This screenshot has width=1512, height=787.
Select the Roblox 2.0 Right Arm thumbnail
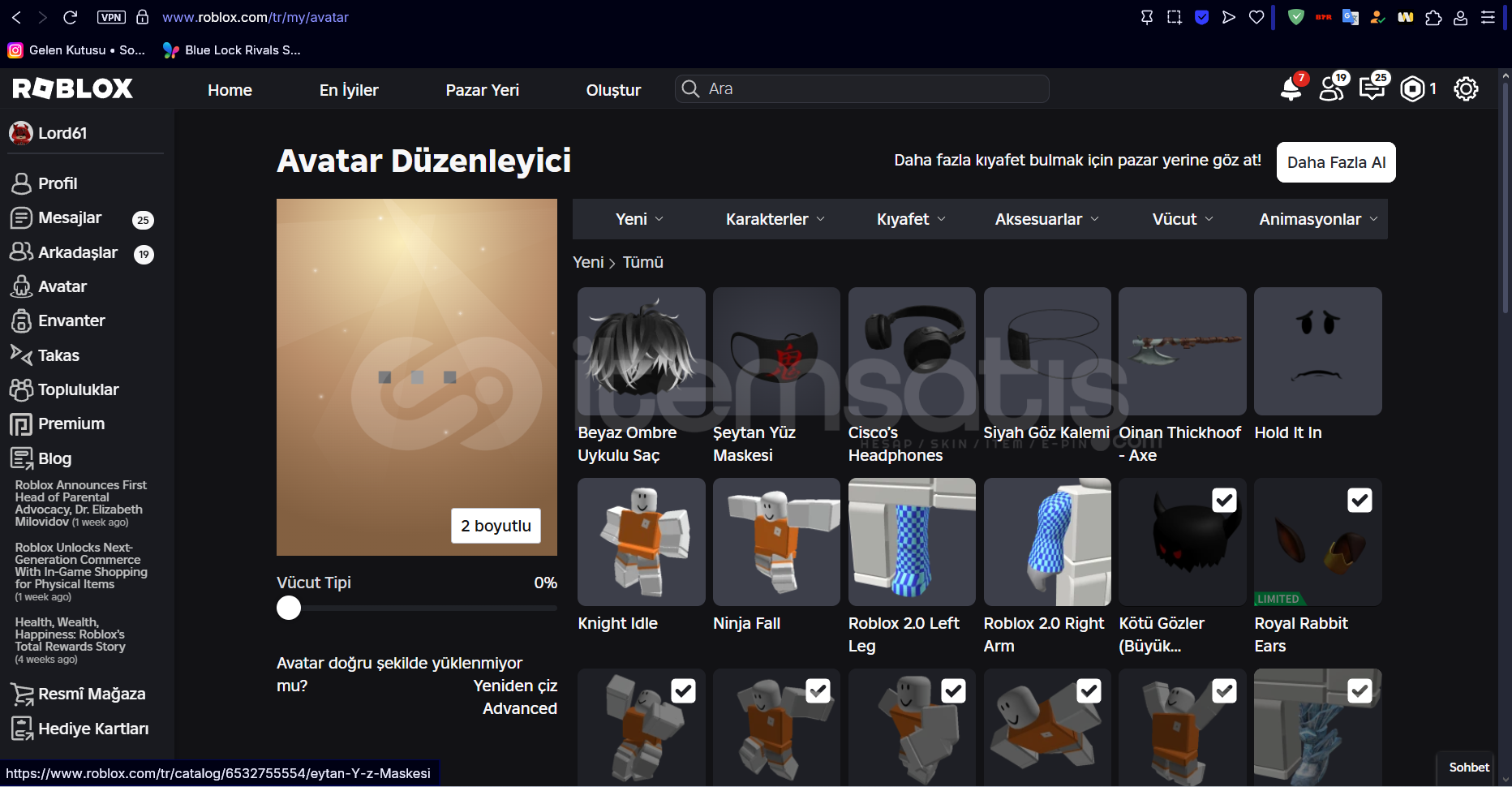(x=1047, y=542)
